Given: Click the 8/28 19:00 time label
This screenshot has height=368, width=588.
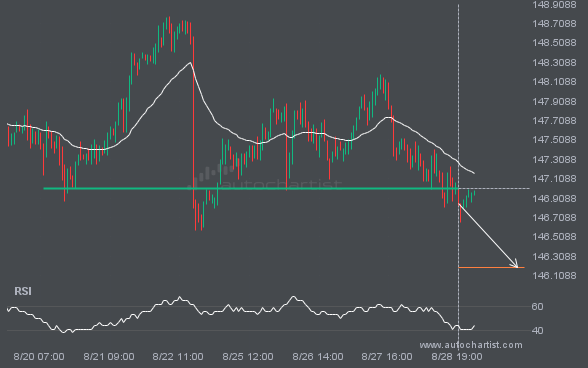Looking at the screenshot, I should 457,357.
